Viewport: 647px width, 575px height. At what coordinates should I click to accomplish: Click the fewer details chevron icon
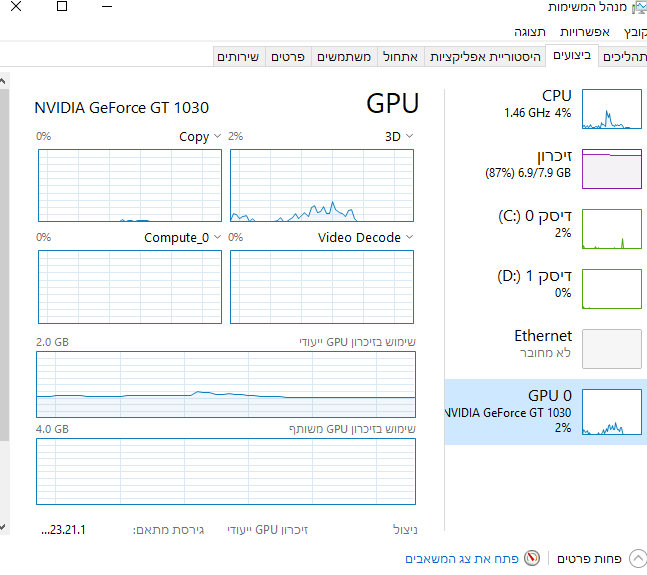(637, 558)
